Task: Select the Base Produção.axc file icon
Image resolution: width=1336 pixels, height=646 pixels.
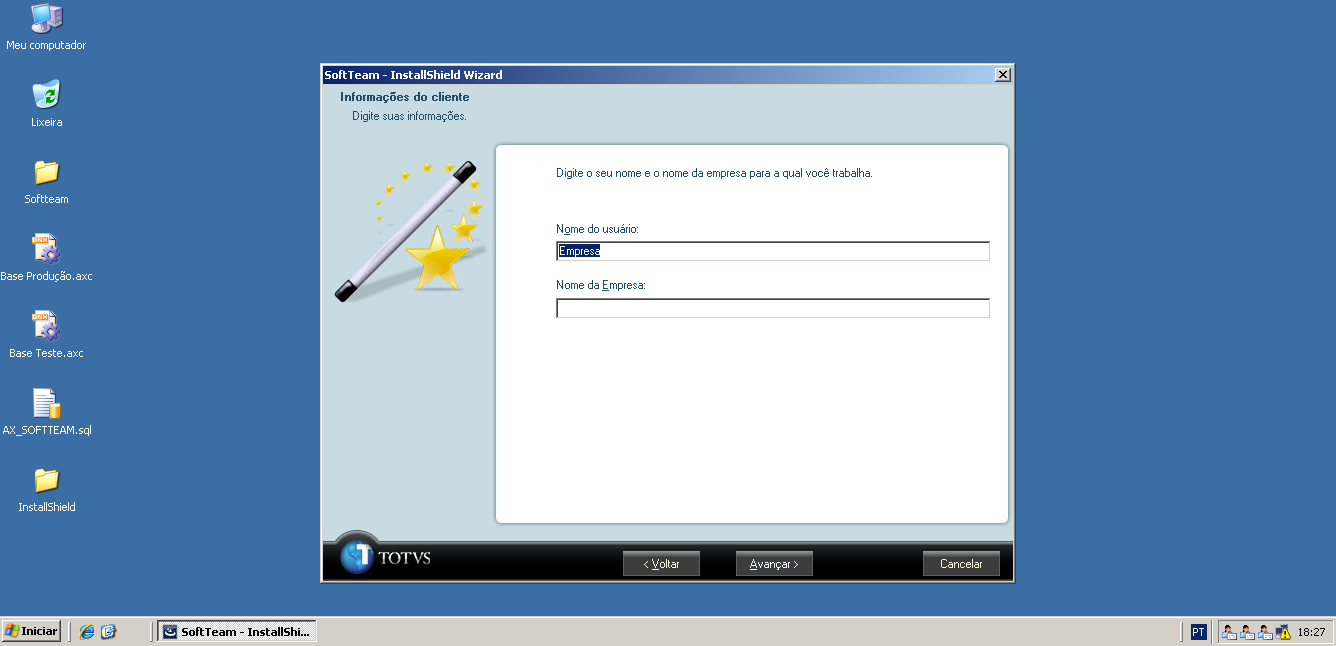Action: (x=46, y=258)
